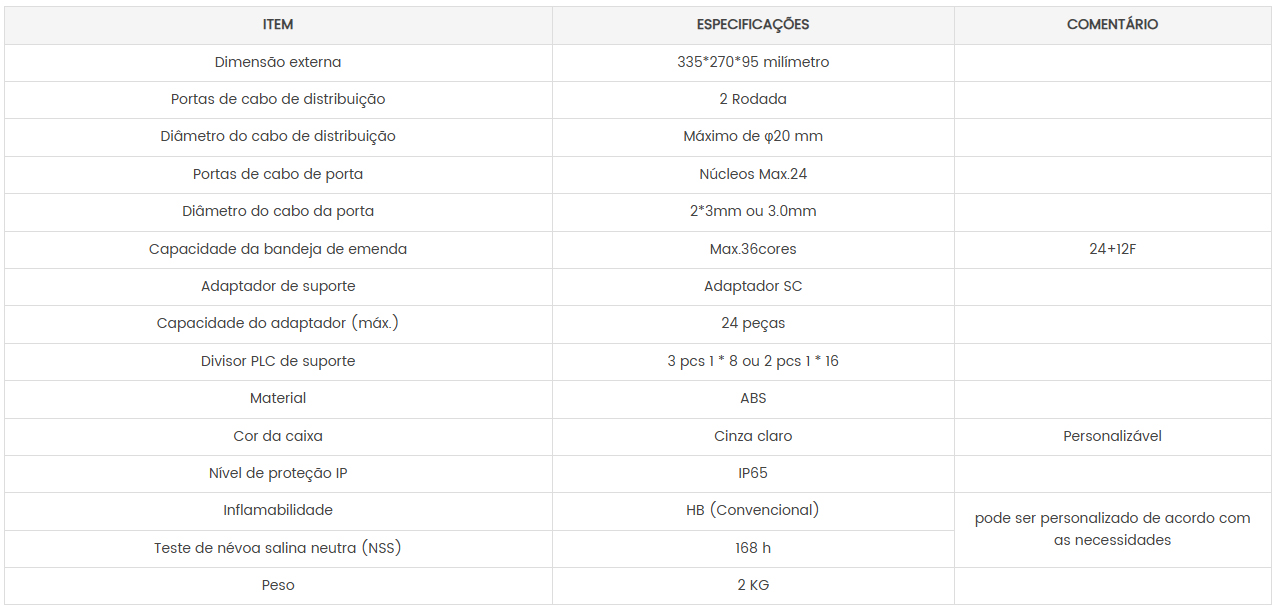This screenshot has height=610, width=1278.
Task: Select the 24+12F comment cell
Action: coord(1112,249)
